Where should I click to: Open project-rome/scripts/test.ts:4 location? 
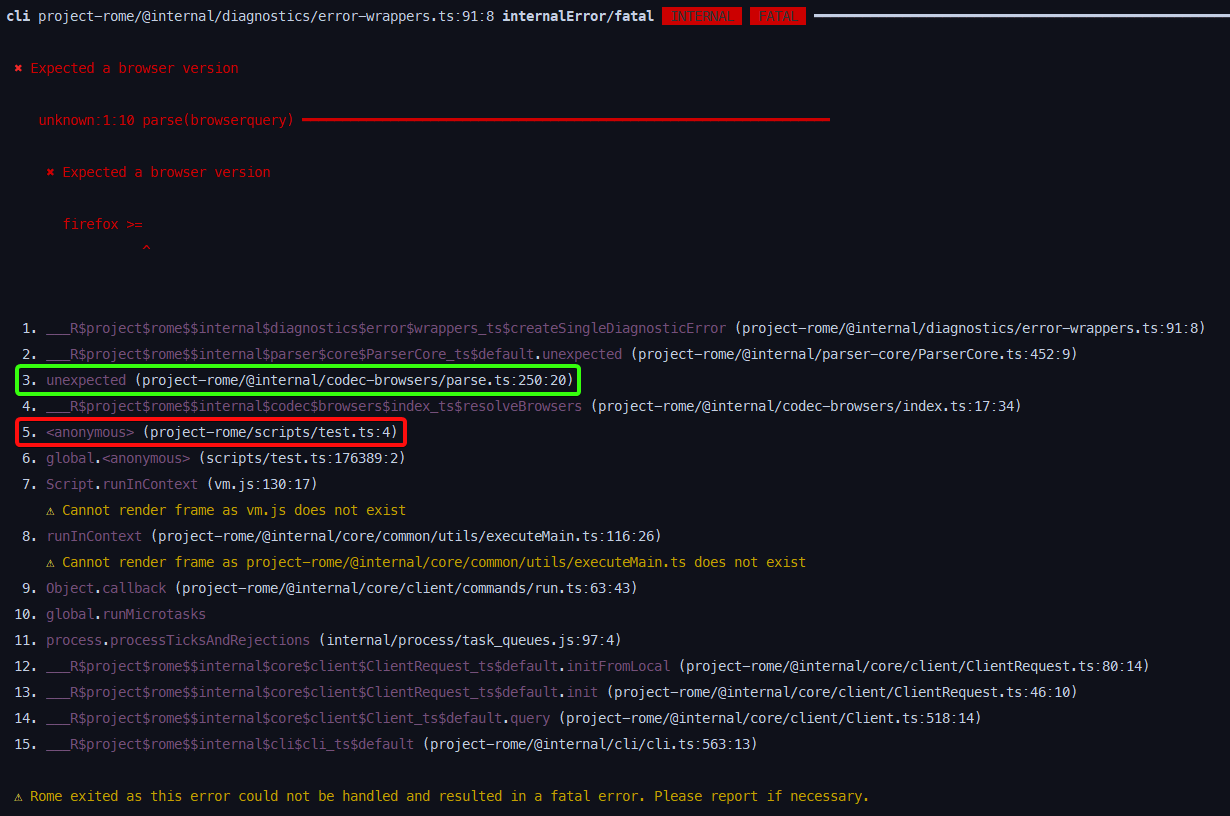270,432
